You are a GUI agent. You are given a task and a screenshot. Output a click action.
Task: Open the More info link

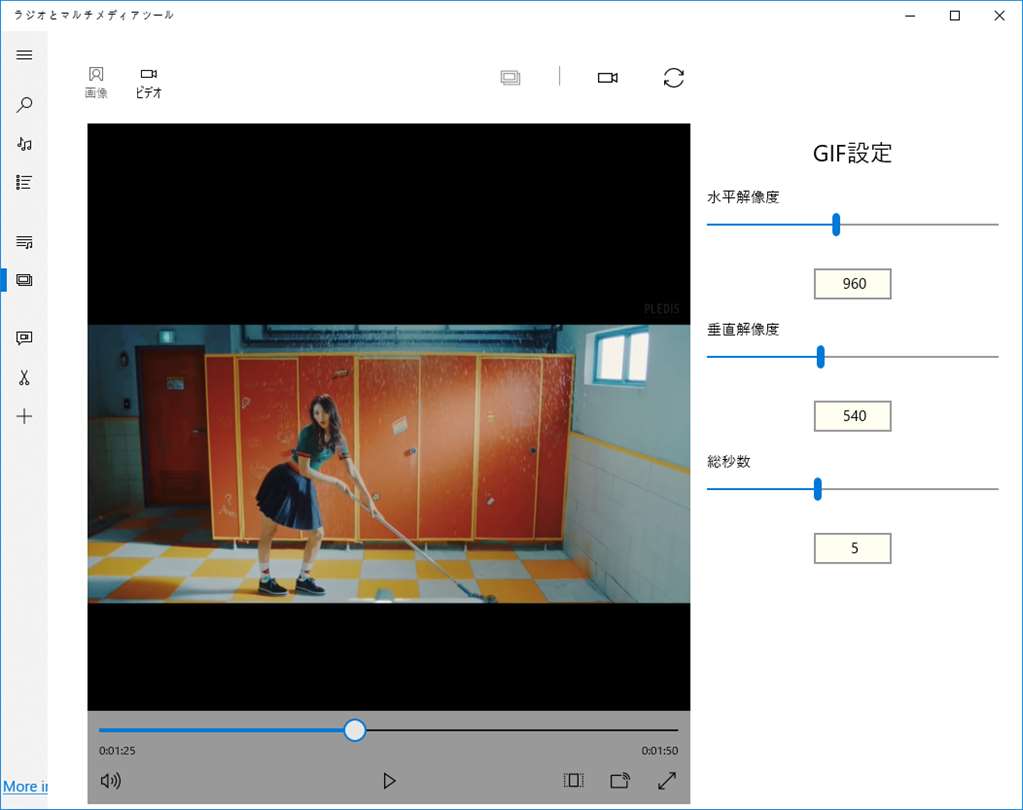click(x=25, y=787)
